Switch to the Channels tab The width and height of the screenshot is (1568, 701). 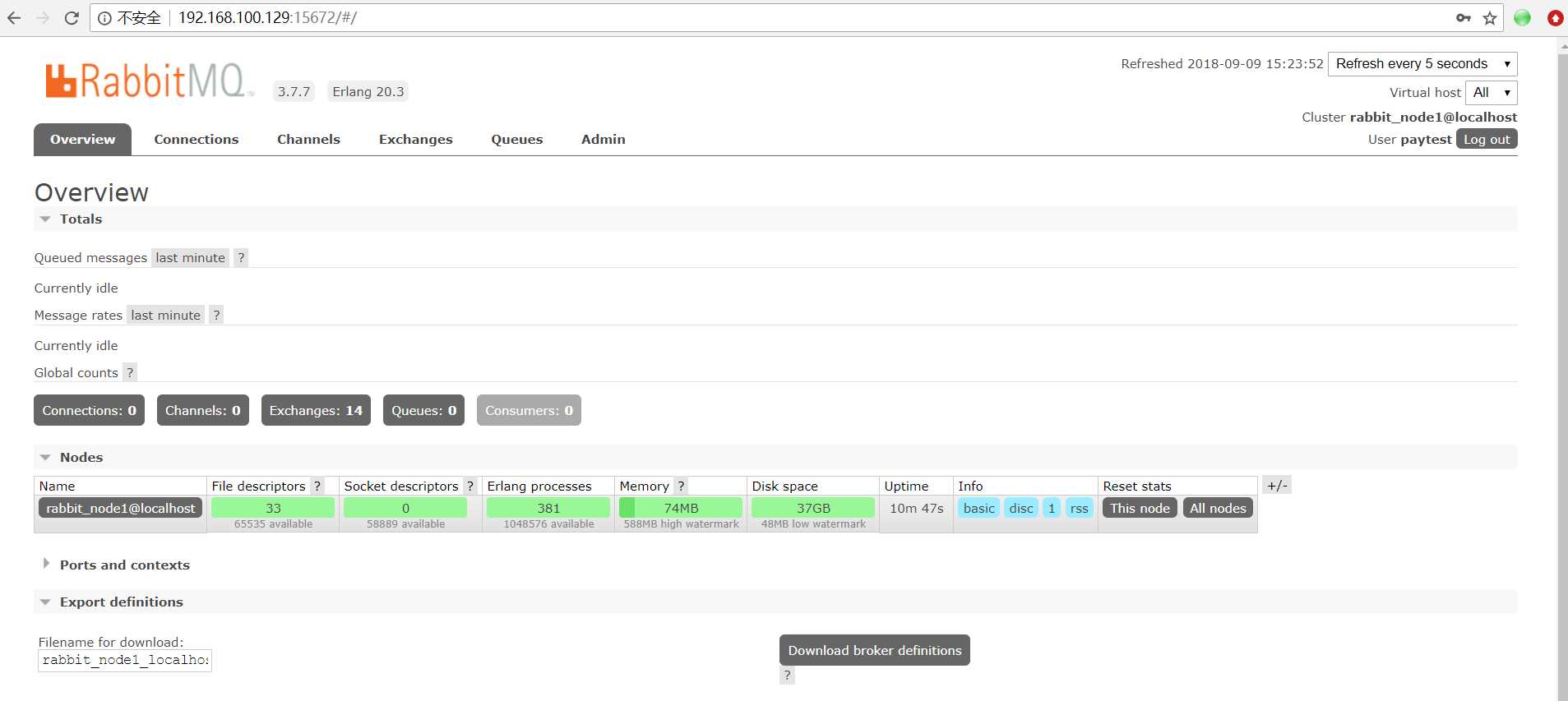coord(308,140)
